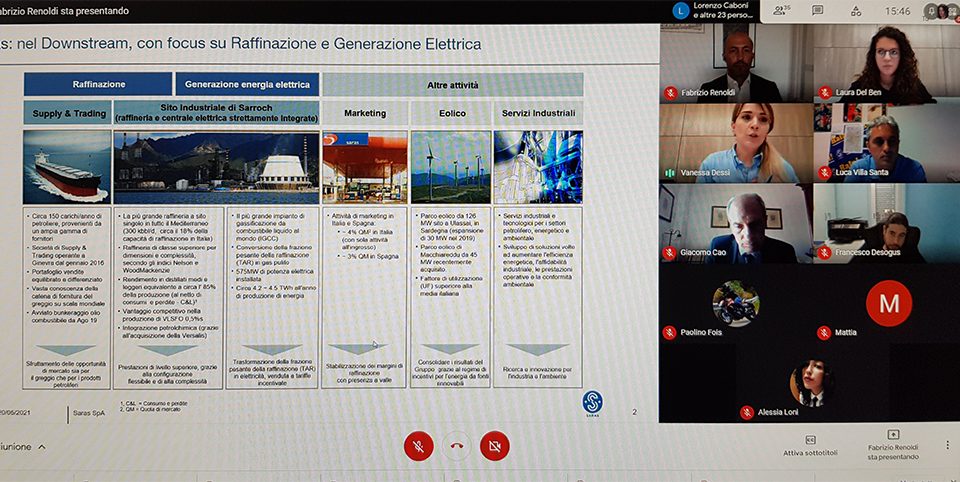Viewport: 960px width, 482px height.
Task: Click the Mattia avatar tile
Action: [x=887, y=302]
